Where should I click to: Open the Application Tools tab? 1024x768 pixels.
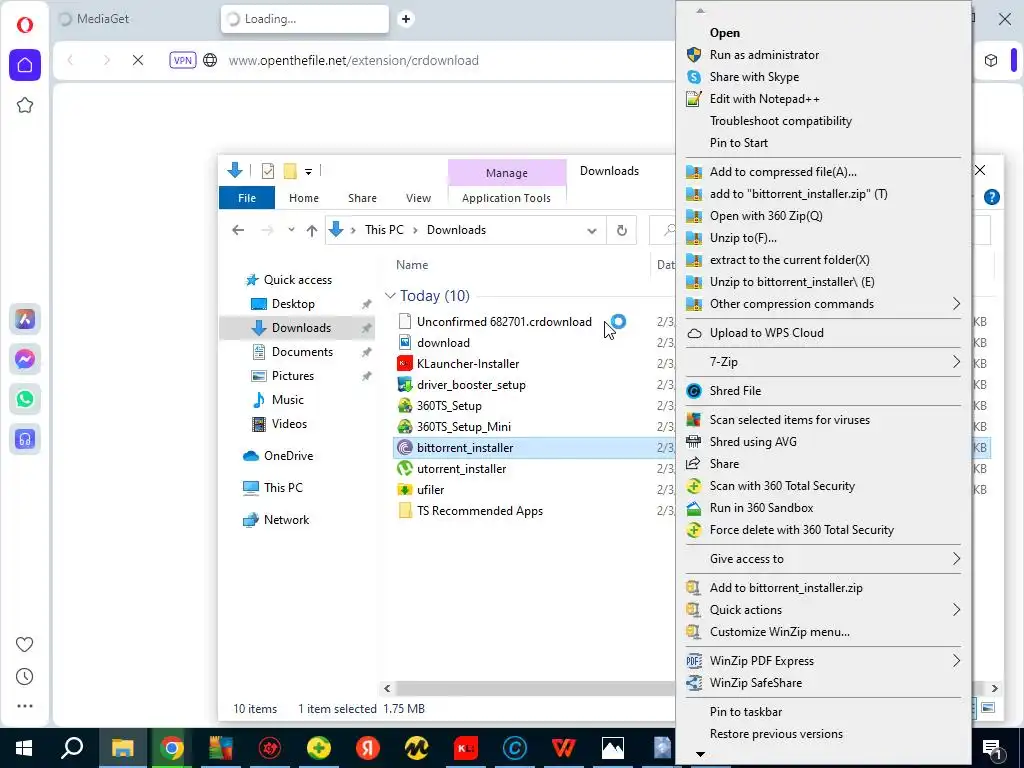[x=506, y=198]
